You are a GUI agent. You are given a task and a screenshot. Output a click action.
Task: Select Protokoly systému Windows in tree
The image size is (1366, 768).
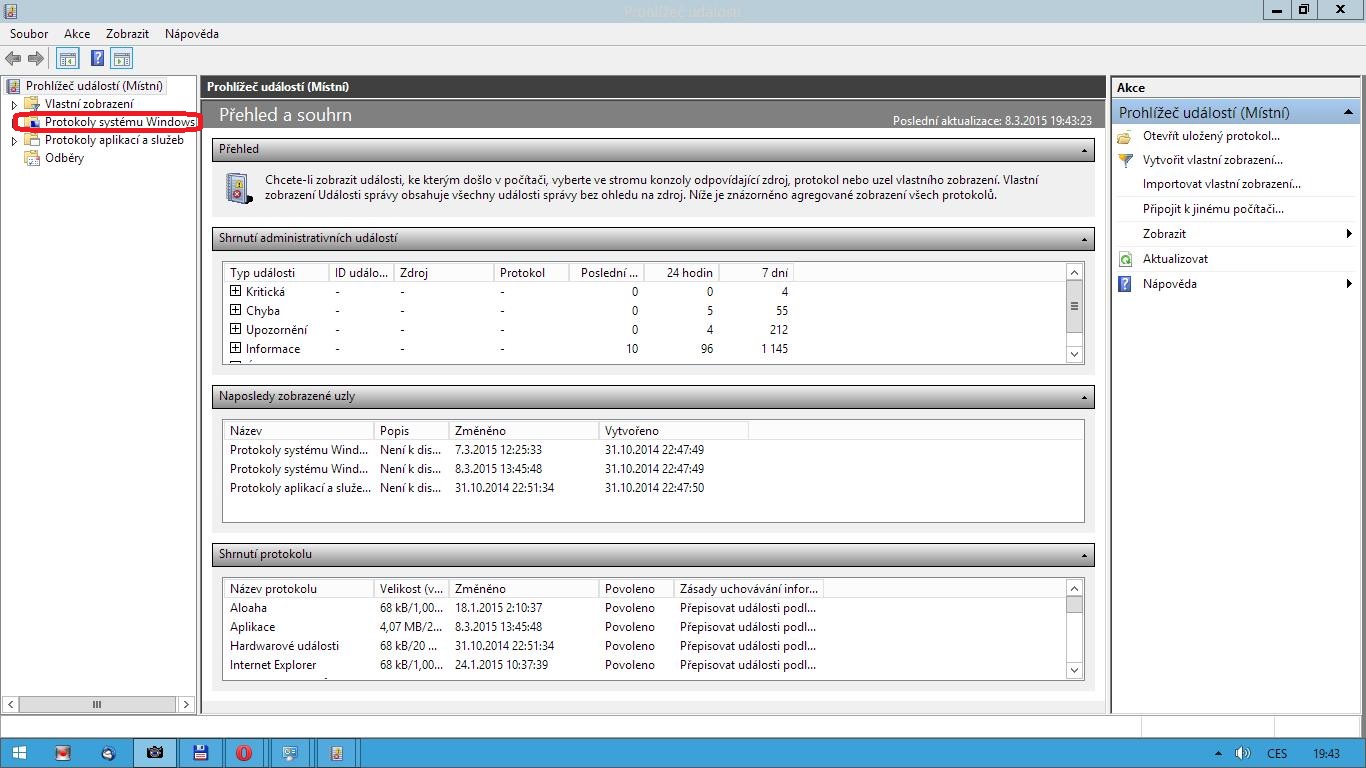tap(119, 122)
